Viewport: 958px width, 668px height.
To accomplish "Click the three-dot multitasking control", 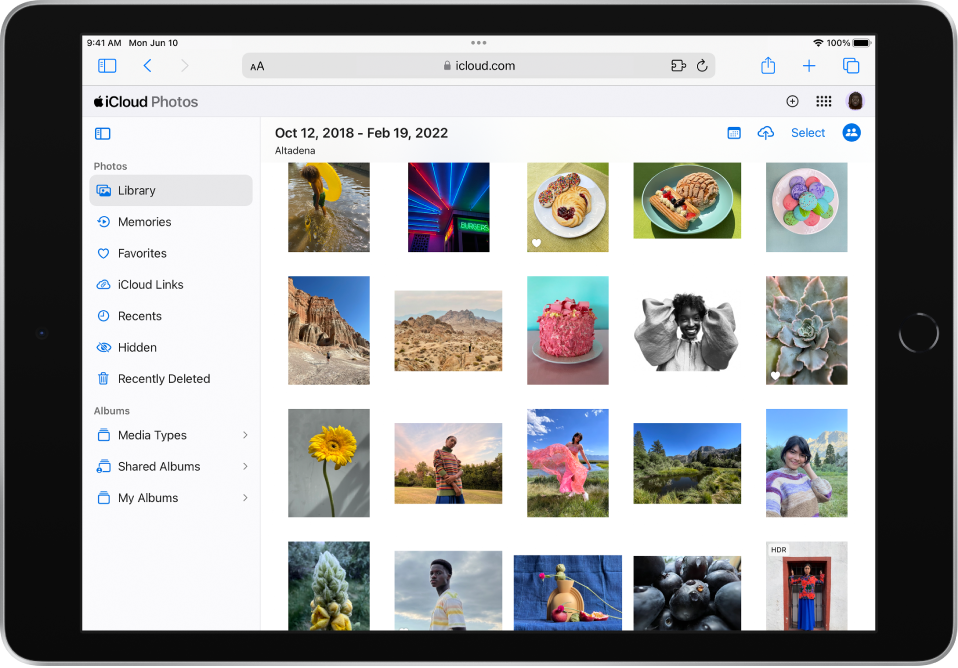I will click(478, 43).
